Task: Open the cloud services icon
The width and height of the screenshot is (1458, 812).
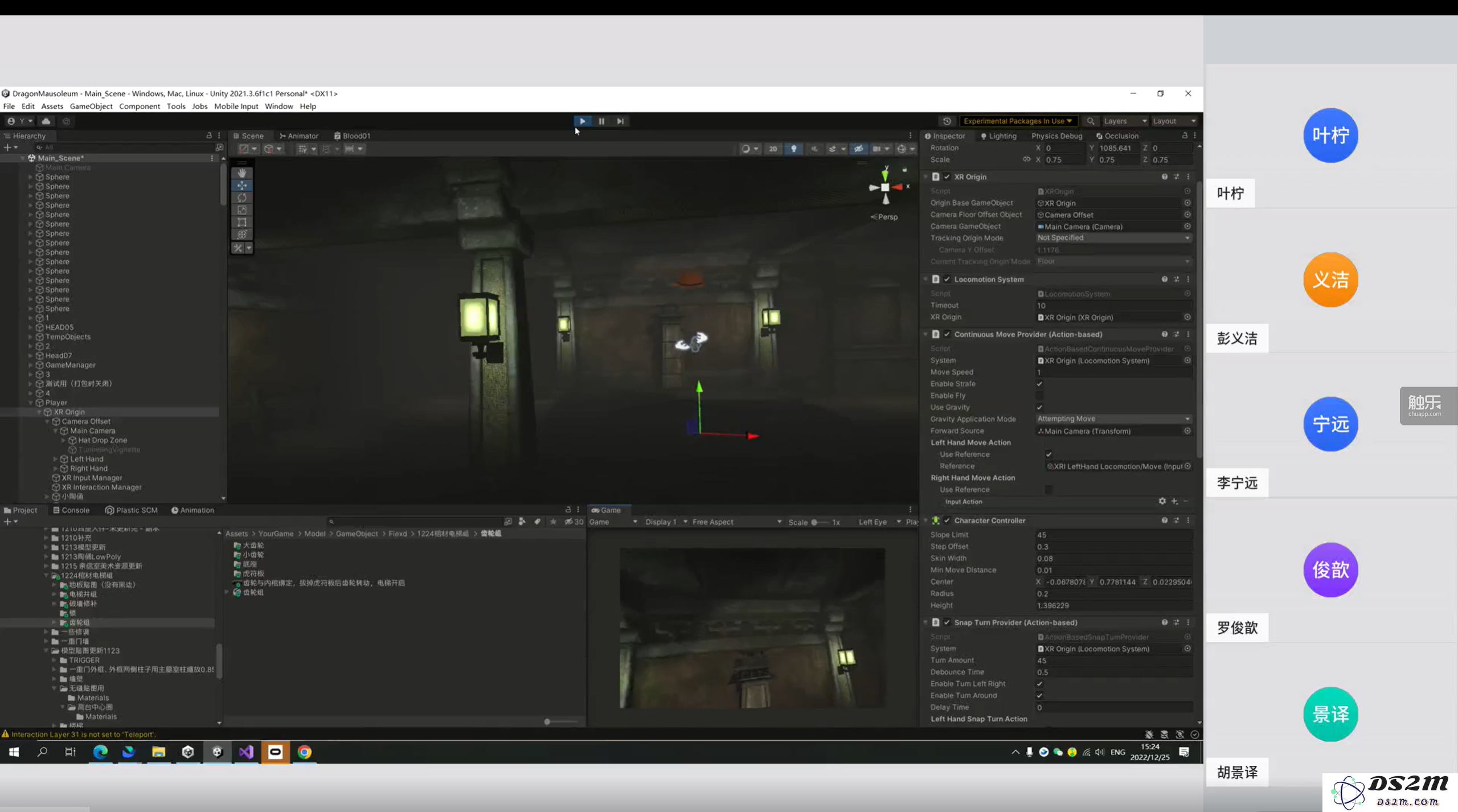Action: coord(46,121)
